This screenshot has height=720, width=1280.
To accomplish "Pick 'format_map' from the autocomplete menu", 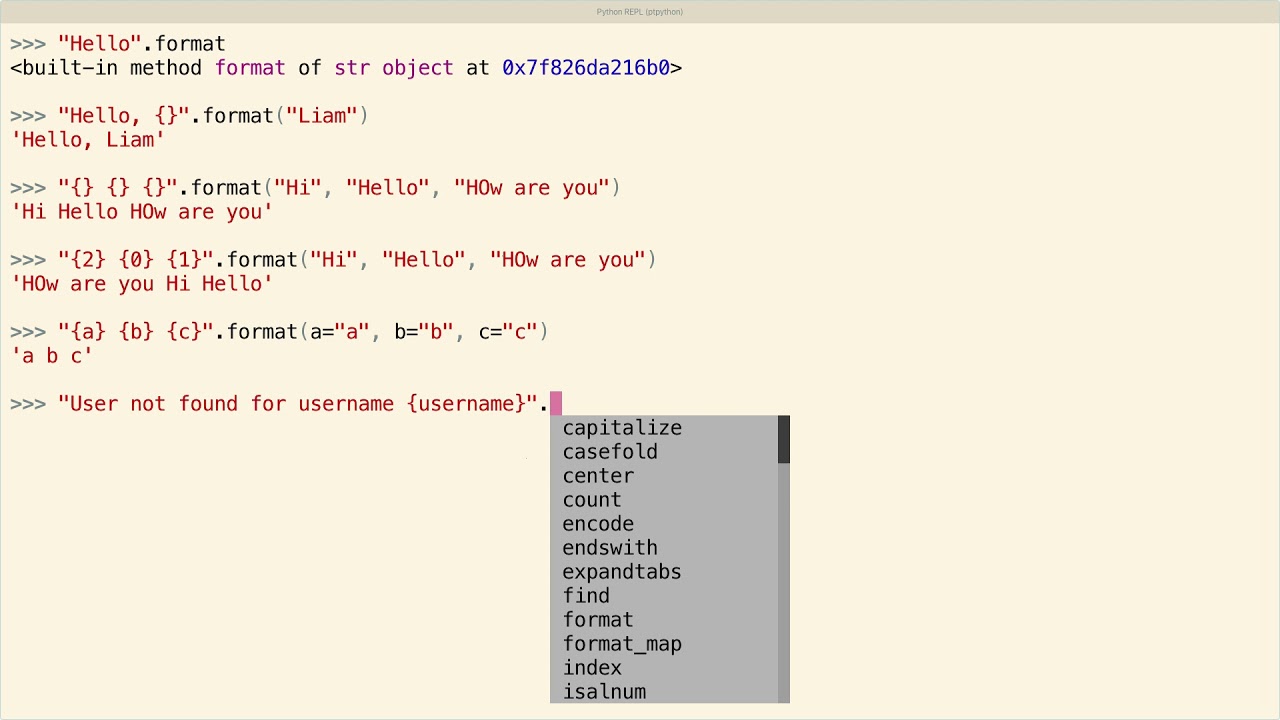I will 622,644.
